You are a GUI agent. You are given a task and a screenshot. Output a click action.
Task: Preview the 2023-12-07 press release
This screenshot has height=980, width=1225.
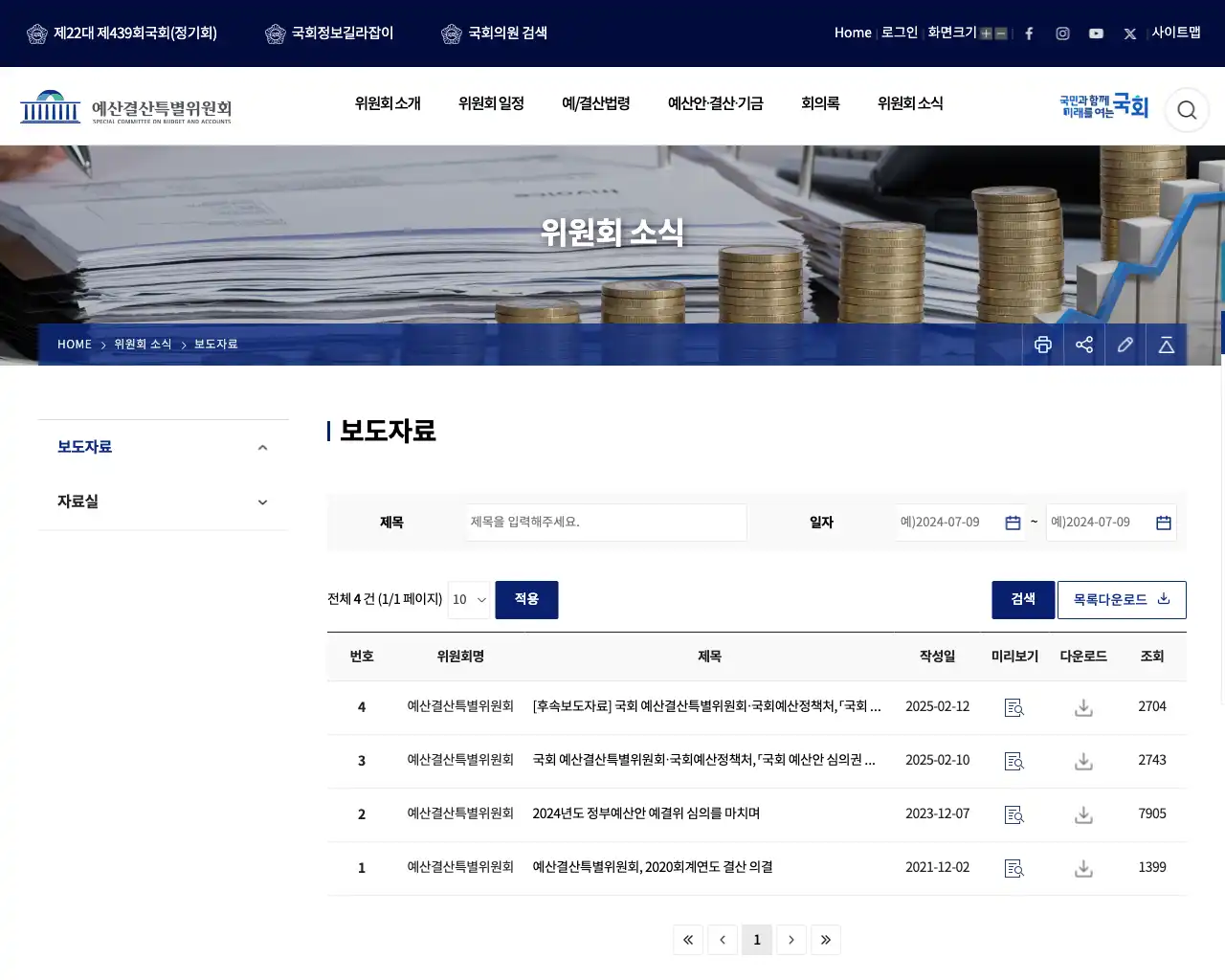click(x=1014, y=814)
